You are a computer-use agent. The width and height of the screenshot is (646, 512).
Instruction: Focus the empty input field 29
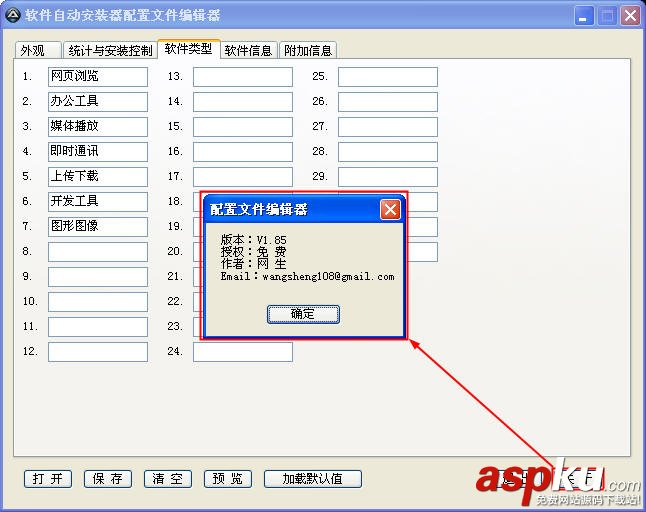(x=388, y=177)
